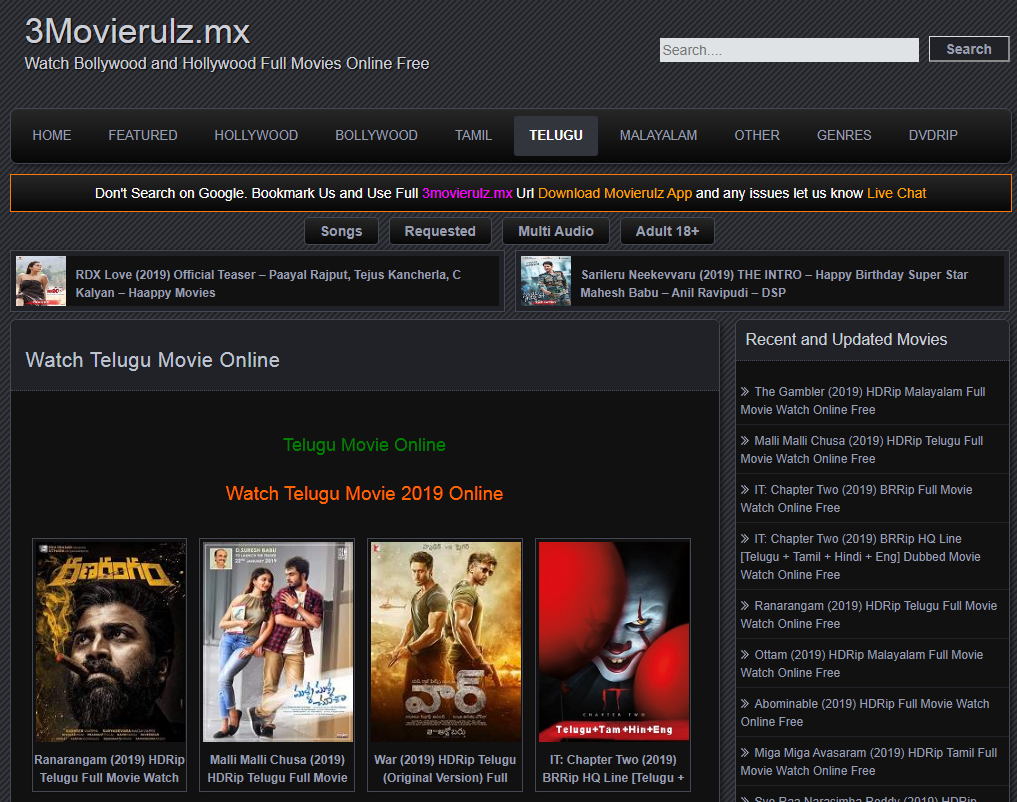Open IT: Chapter Two Dubbed Movie sidebar link
Viewport: 1017px width, 802px height.
click(861, 556)
